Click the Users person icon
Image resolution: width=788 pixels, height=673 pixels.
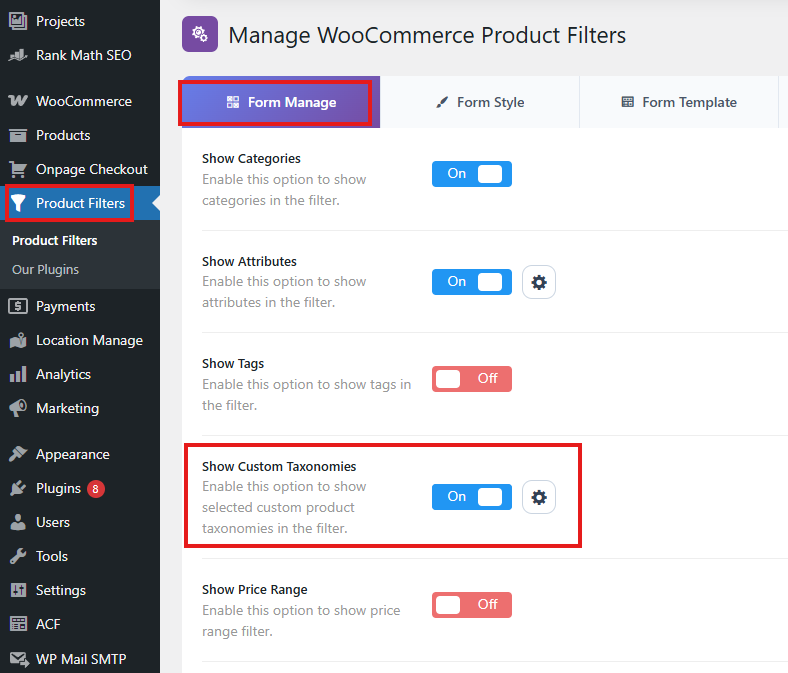pyautogui.click(x=18, y=522)
